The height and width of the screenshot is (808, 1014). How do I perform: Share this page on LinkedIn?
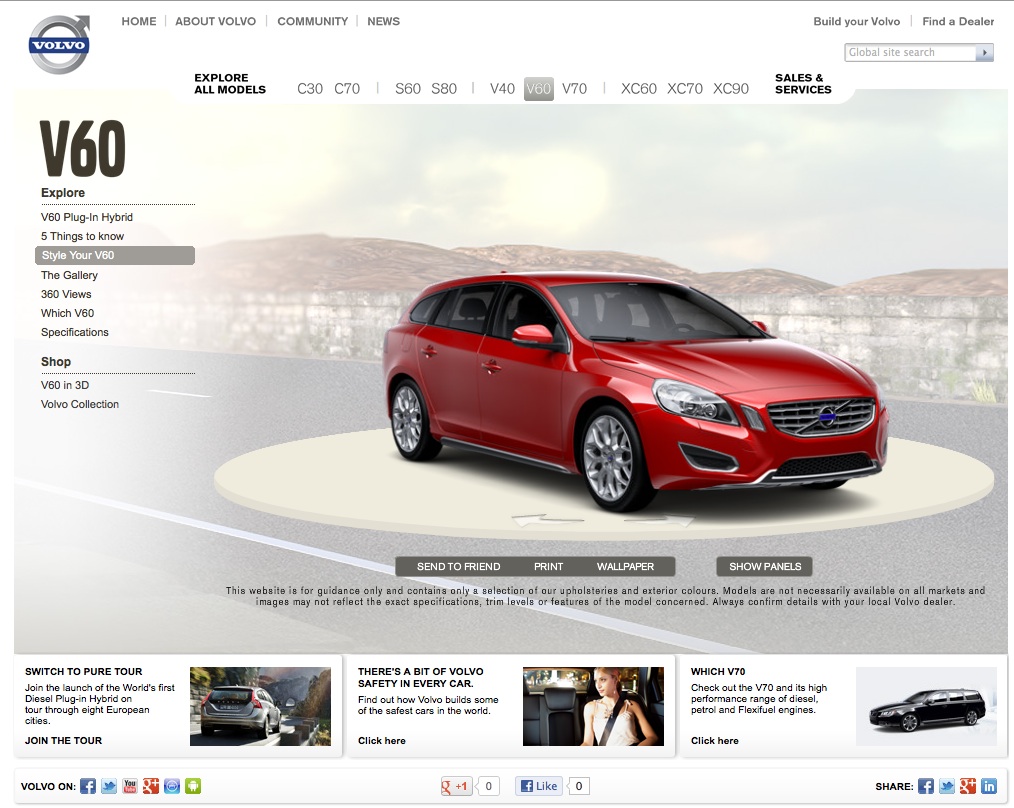pos(989,786)
